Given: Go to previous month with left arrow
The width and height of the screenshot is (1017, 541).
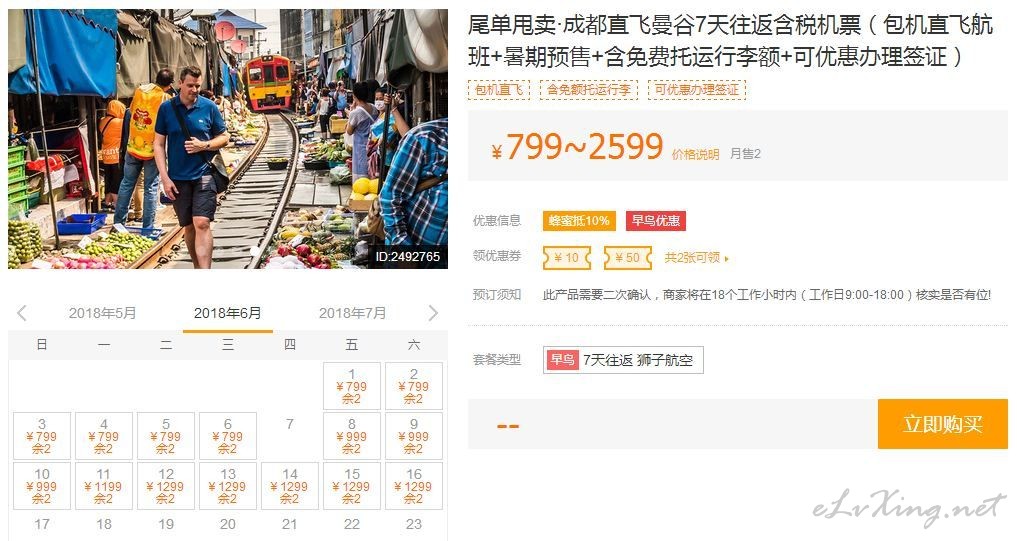Looking at the screenshot, I should (x=22, y=313).
